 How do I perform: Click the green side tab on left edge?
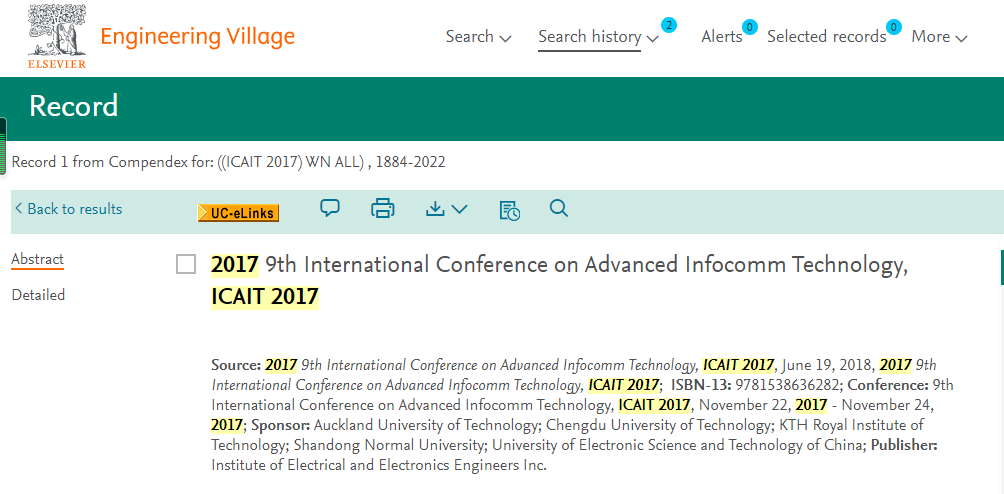3,147
